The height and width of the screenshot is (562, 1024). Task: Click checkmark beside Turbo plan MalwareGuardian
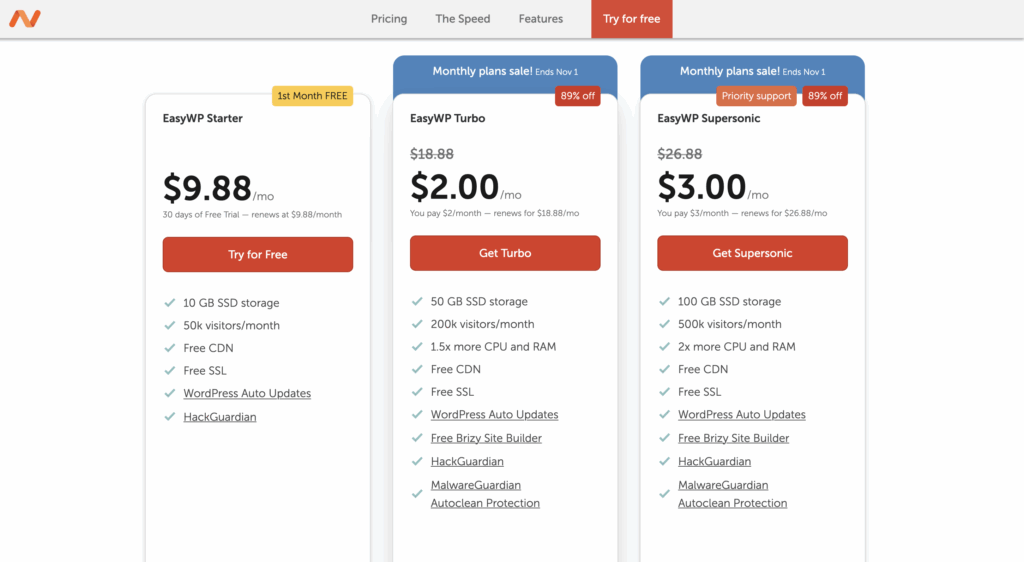(x=417, y=494)
